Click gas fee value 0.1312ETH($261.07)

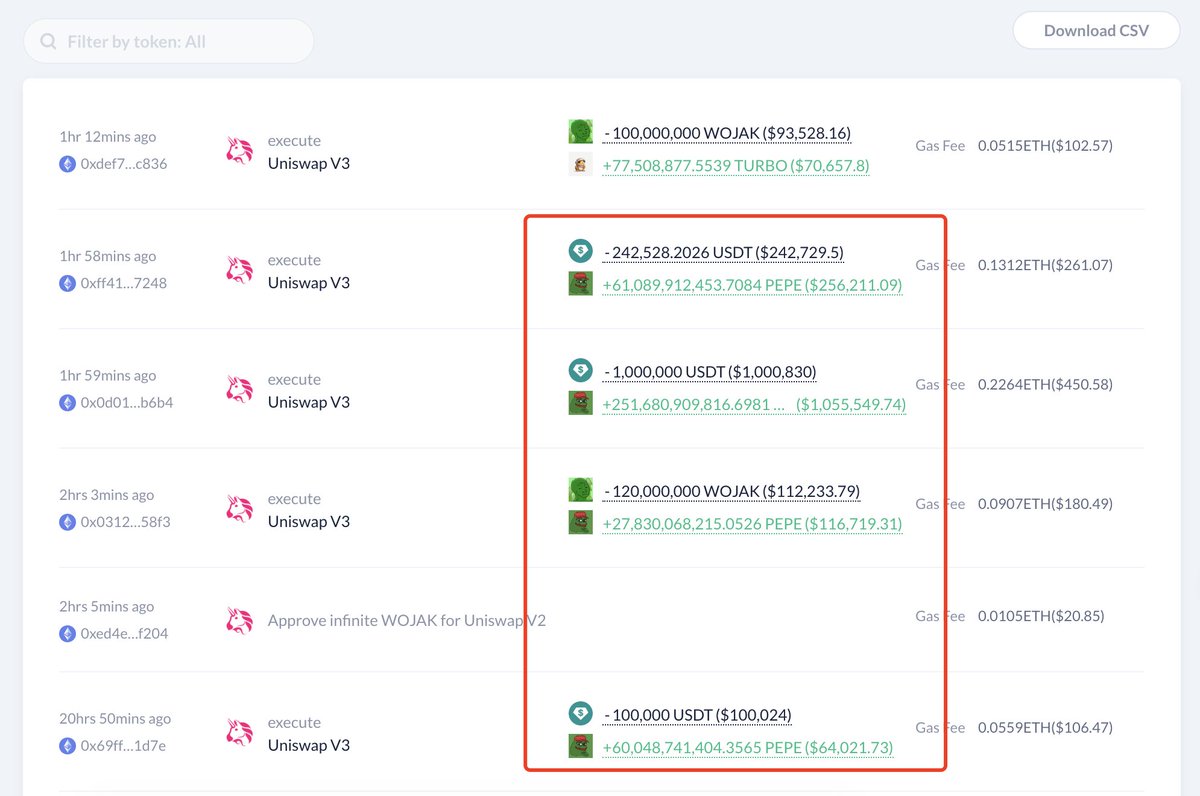1045,265
